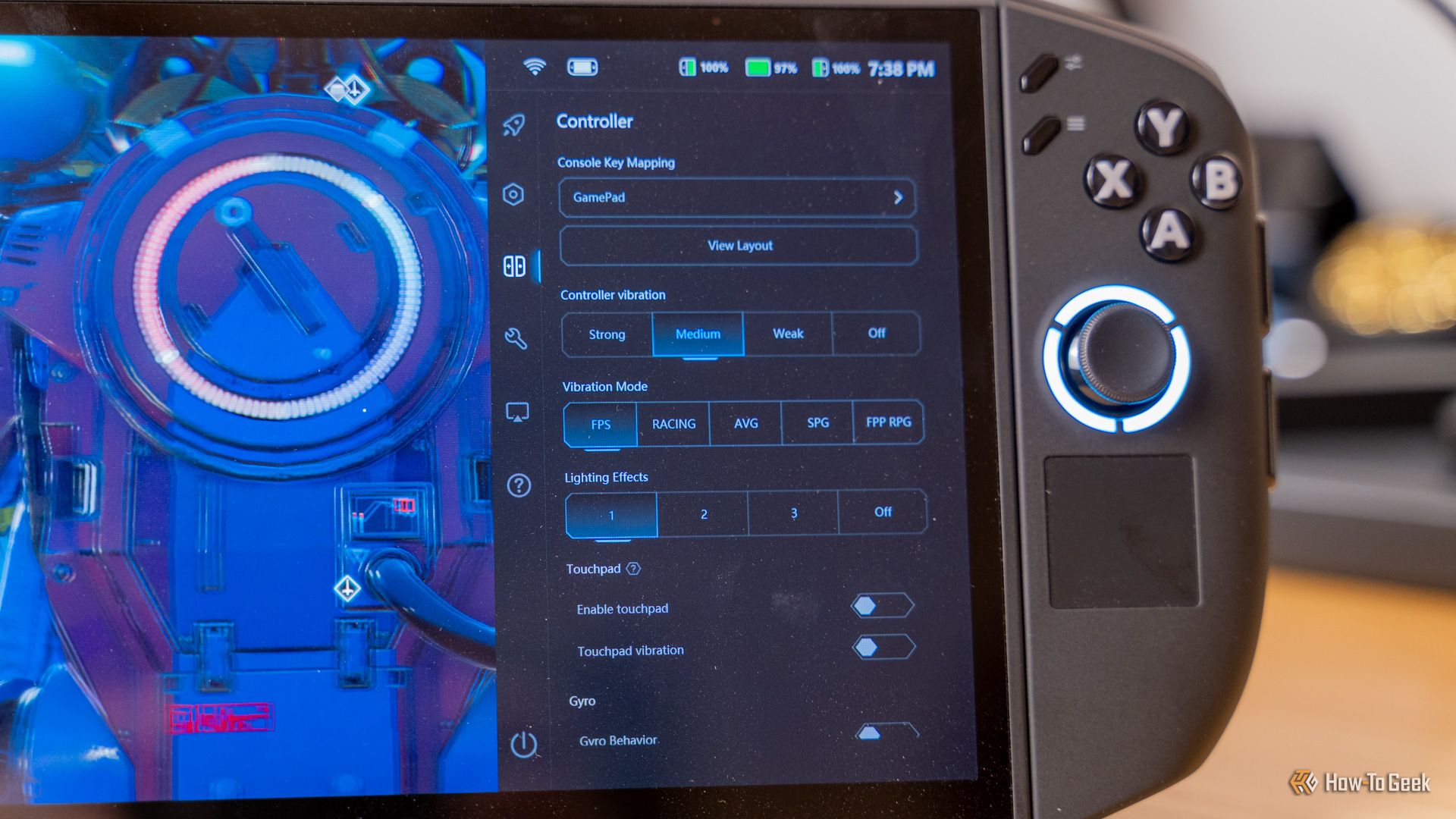Click the right controller 100% battery indicator
This screenshot has width=1456, height=819.
(x=836, y=69)
